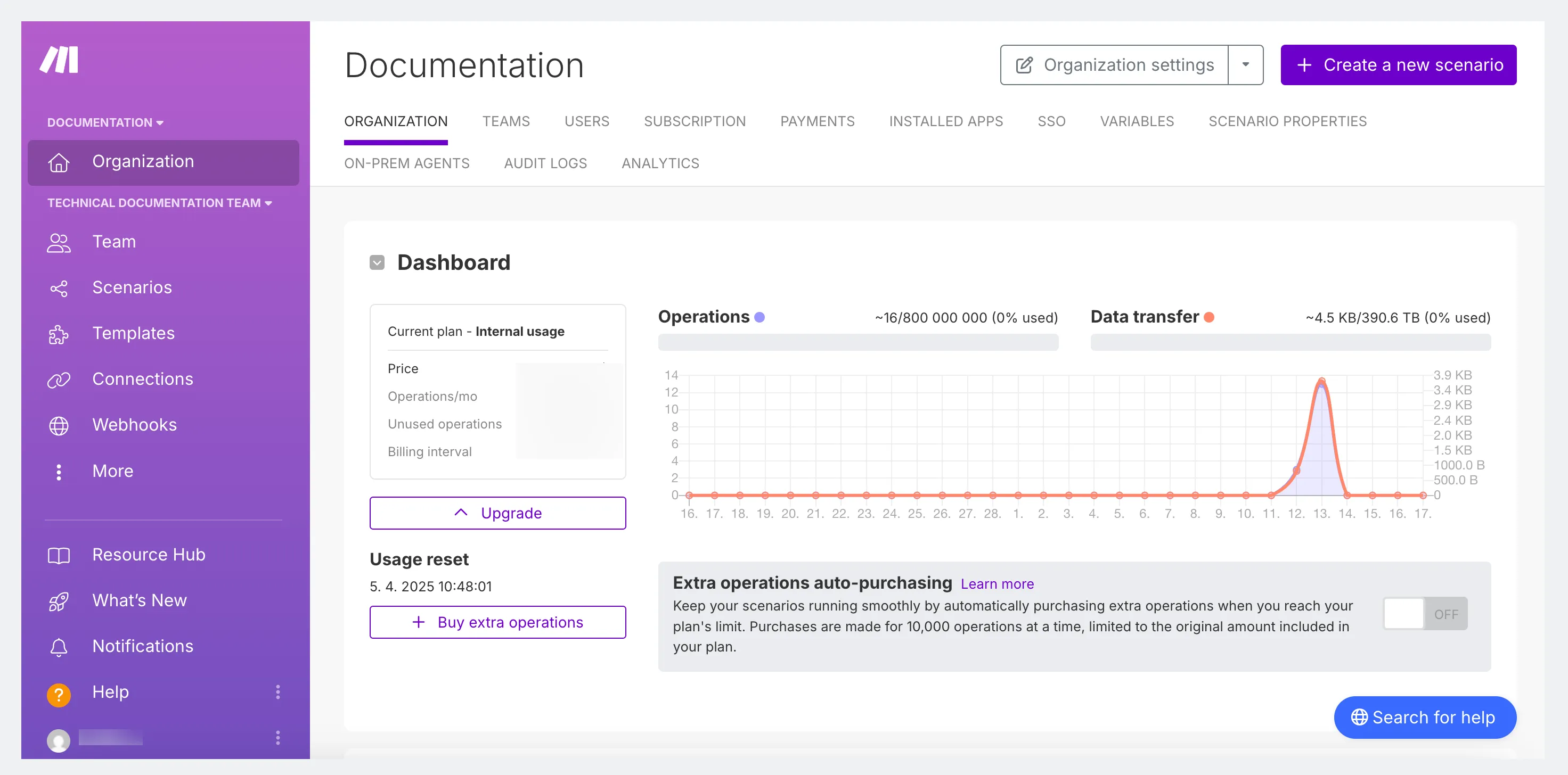Open the SCENARIO PROPERTIES tab
Screen dimensions: 1568x775
(1287, 121)
